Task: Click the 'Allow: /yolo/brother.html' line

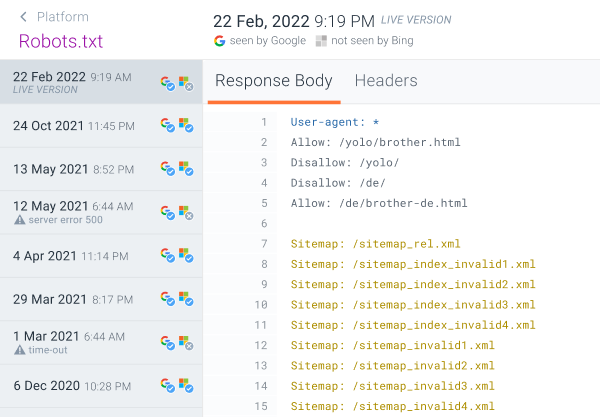Action: [x=375, y=142]
